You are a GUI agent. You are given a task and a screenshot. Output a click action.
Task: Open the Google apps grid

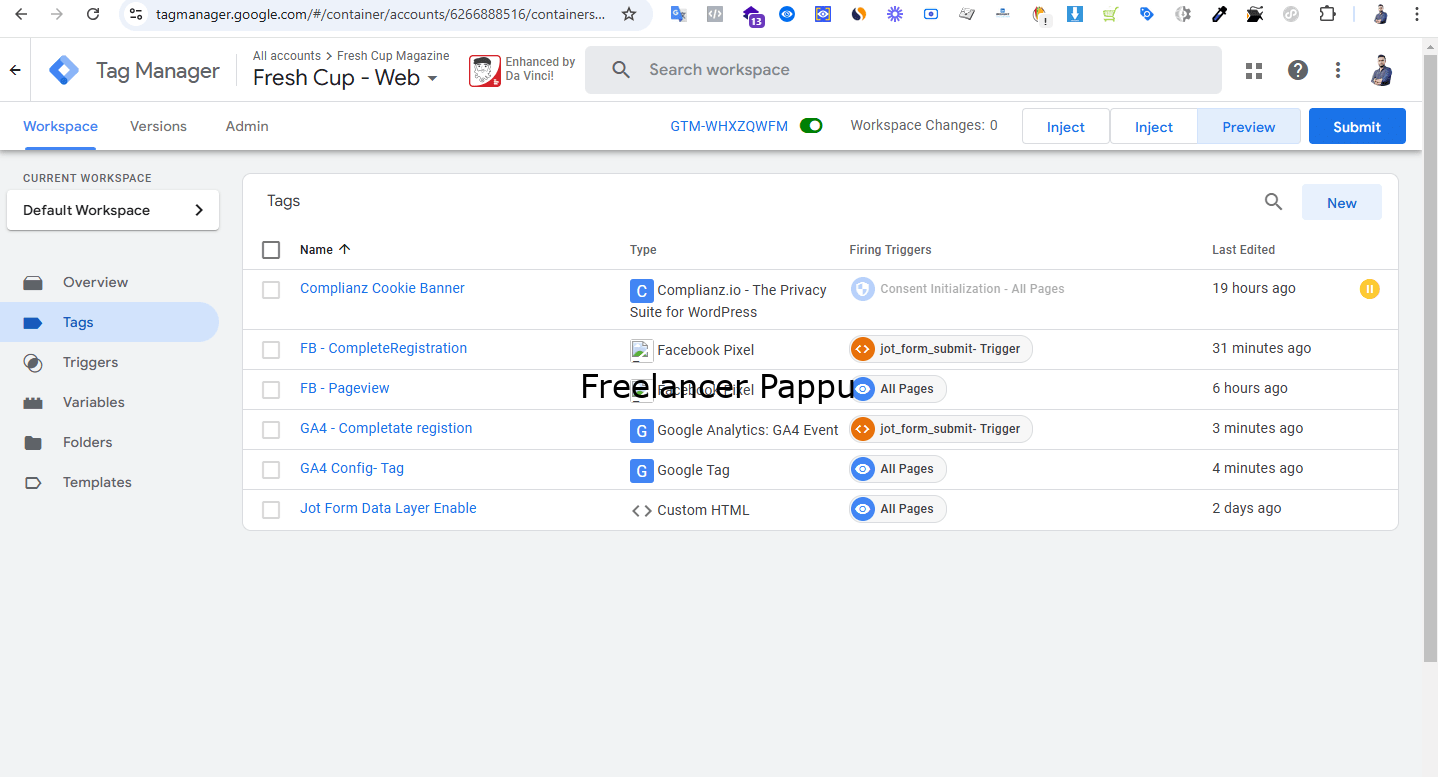point(1254,70)
